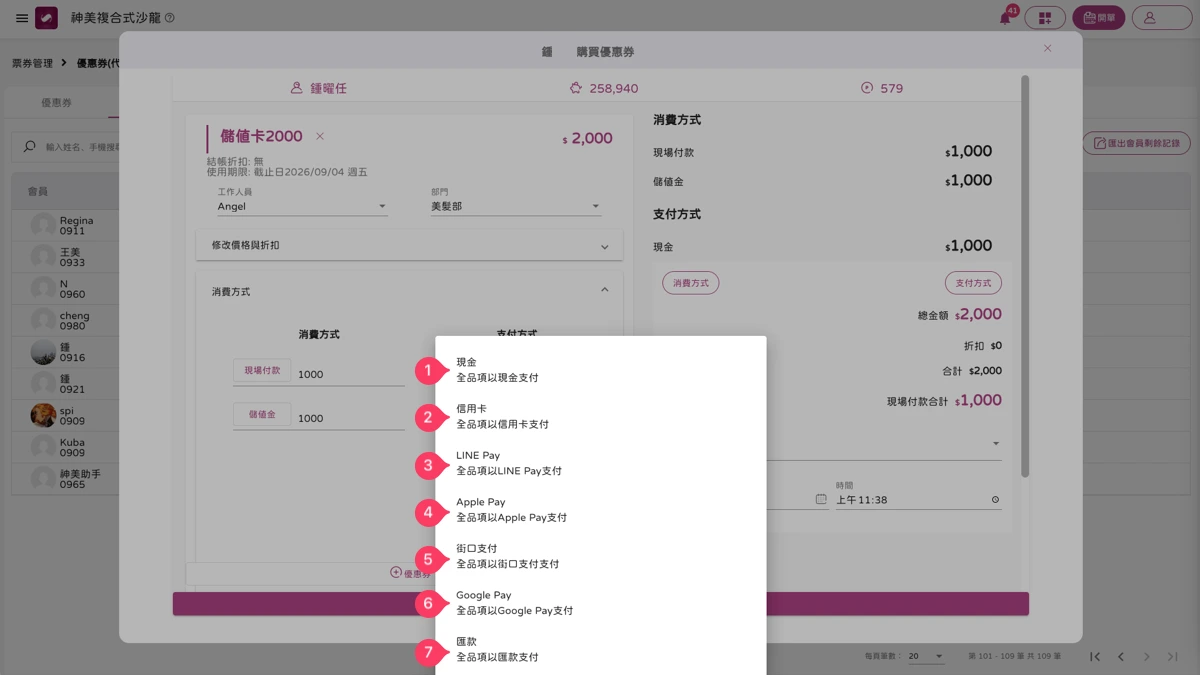
Task: Expand 修改價格與折扣 section
Action: pos(409,245)
